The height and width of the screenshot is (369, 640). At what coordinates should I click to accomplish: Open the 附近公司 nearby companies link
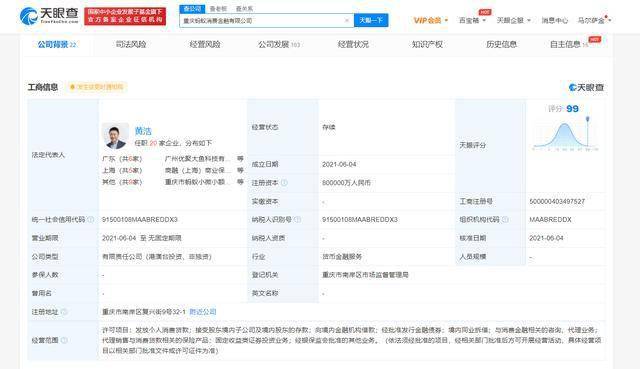(x=203, y=312)
